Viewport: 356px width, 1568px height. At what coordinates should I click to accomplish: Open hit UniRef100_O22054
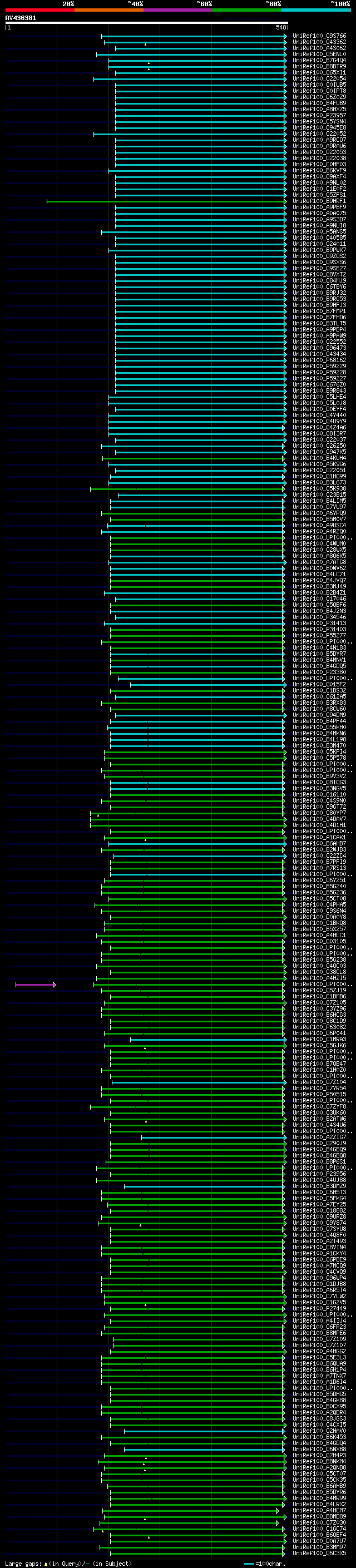click(319, 78)
